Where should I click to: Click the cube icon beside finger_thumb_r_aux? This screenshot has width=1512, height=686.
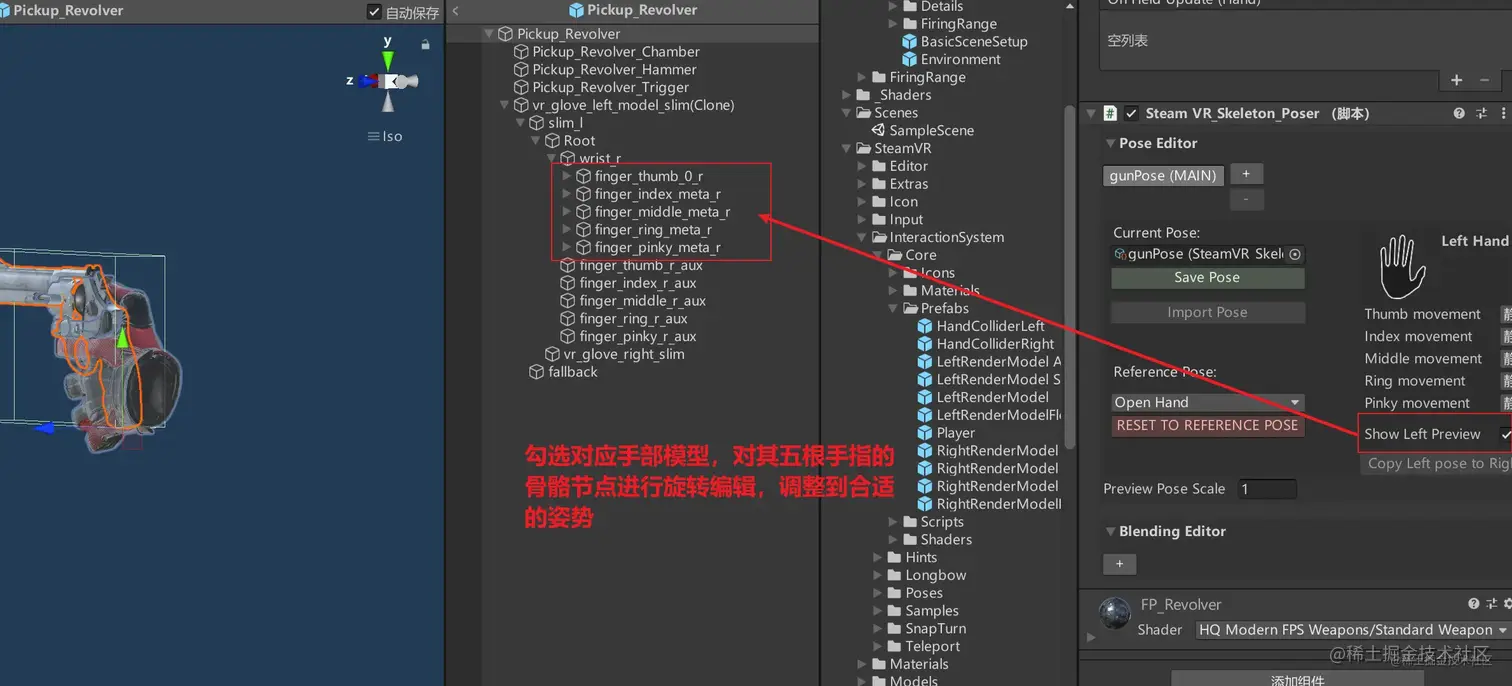[x=568, y=266]
